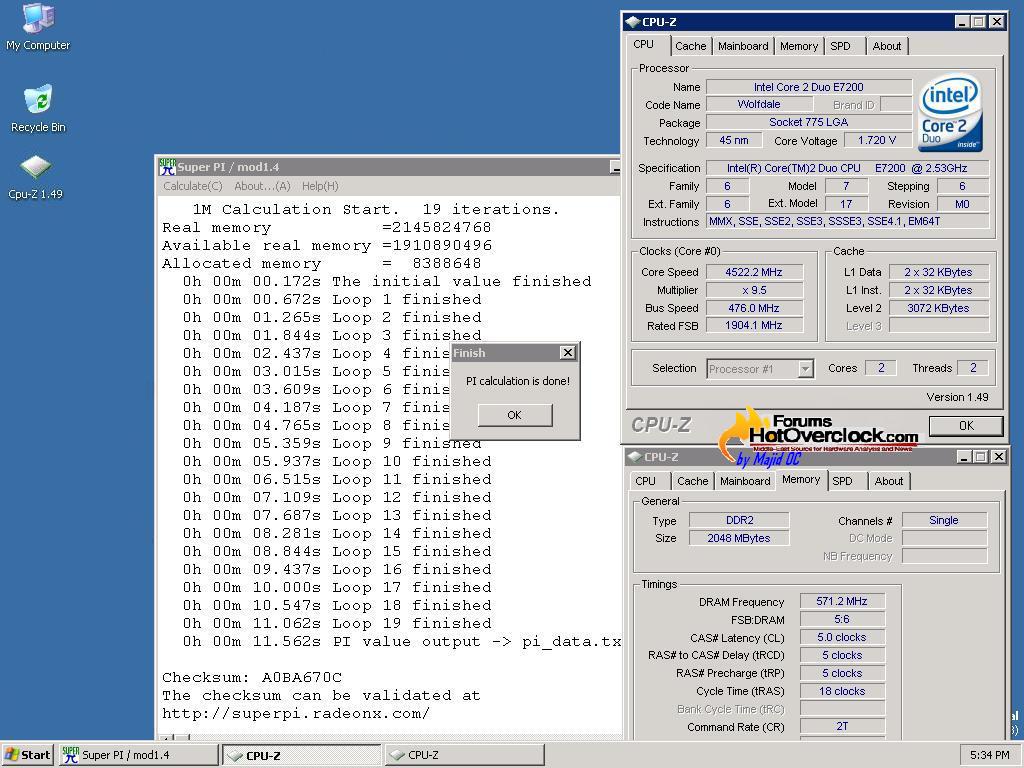This screenshot has width=1024, height=768.
Task: Click the Code Name value Wolfdale
Action: (759, 104)
